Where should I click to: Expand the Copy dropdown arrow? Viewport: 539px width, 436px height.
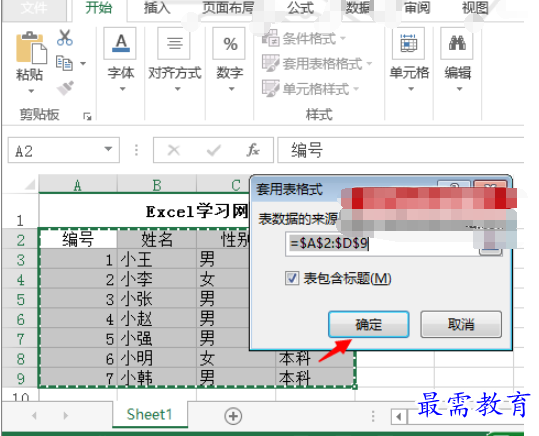83,63
